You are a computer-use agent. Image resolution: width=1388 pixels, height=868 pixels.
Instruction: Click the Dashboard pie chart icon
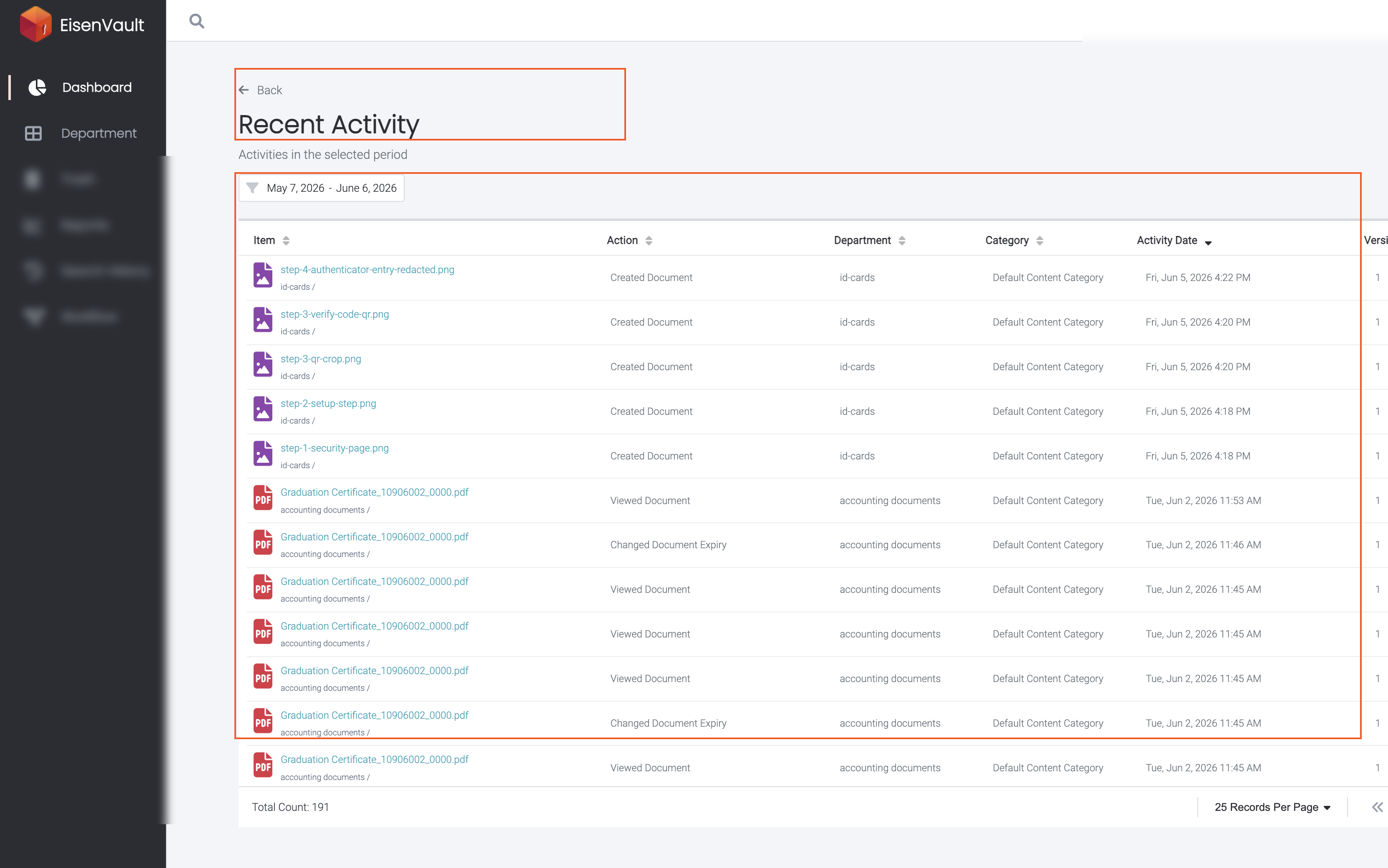pos(37,87)
